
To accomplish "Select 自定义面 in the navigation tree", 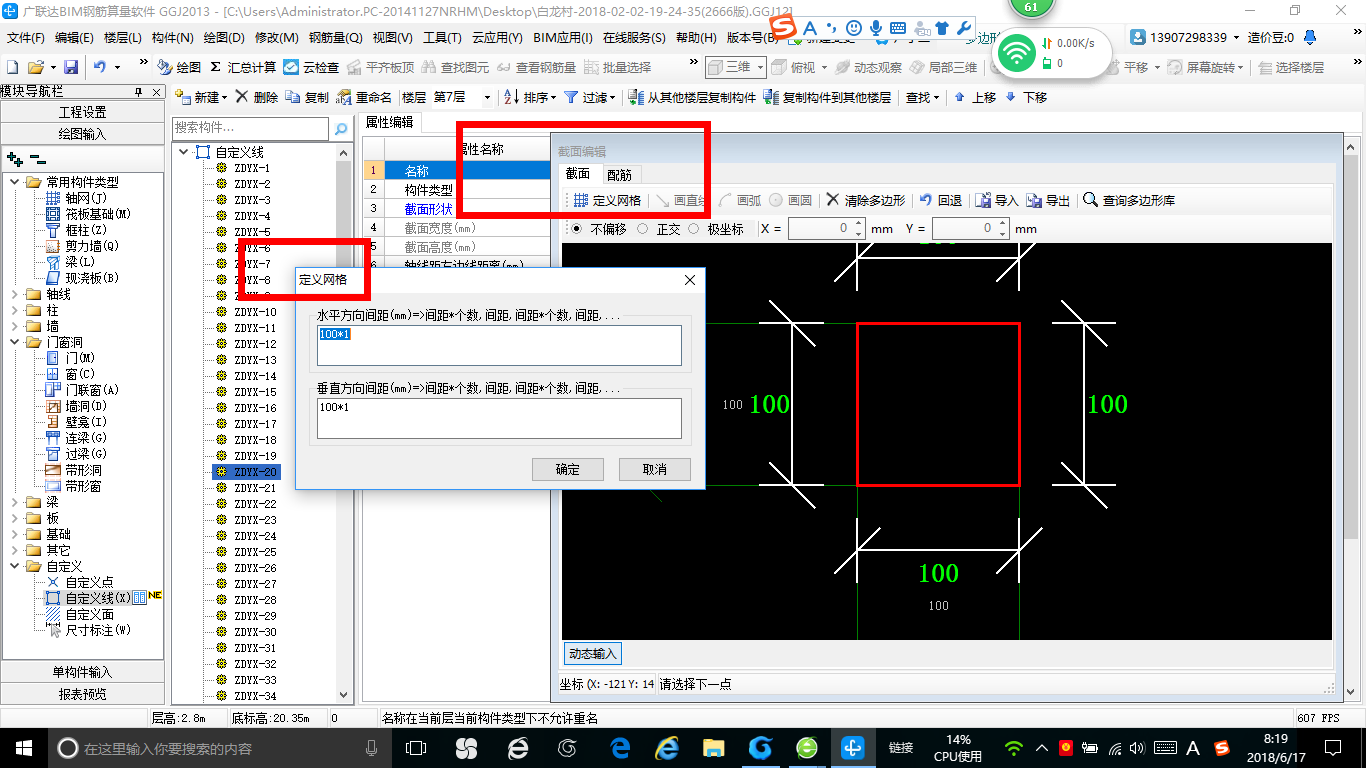I will [90, 614].
